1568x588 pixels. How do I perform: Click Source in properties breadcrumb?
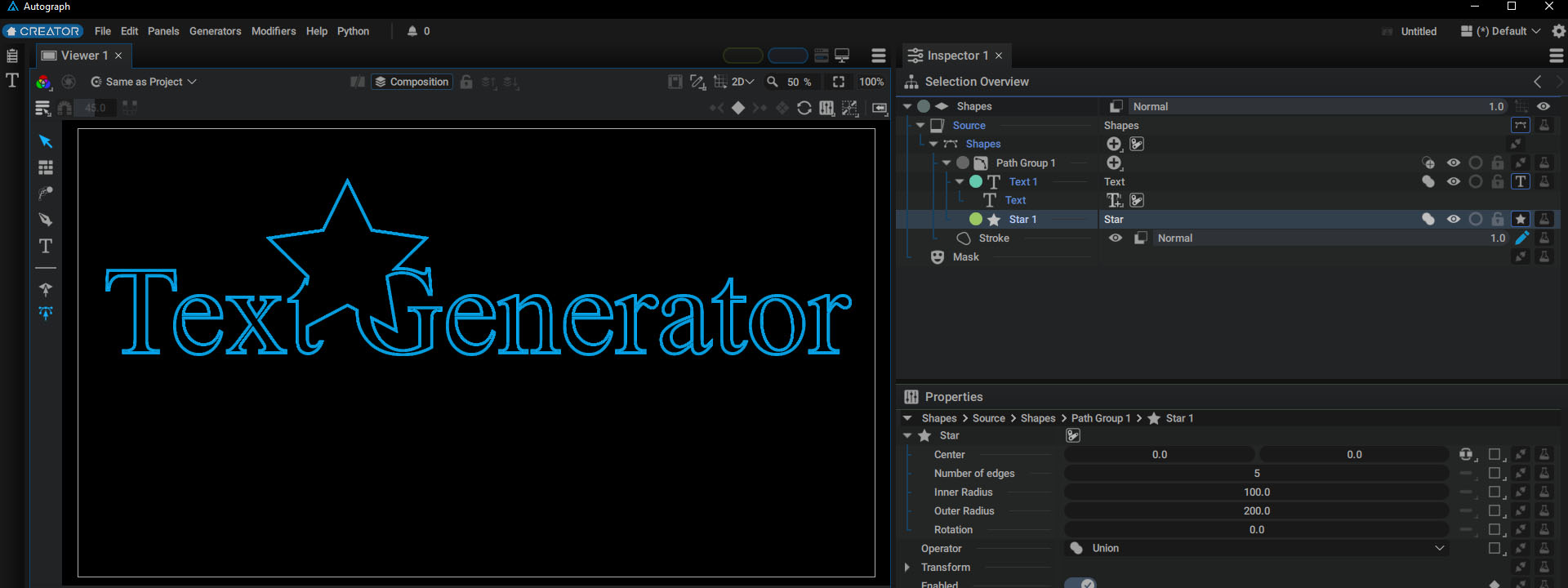point(989,418)
